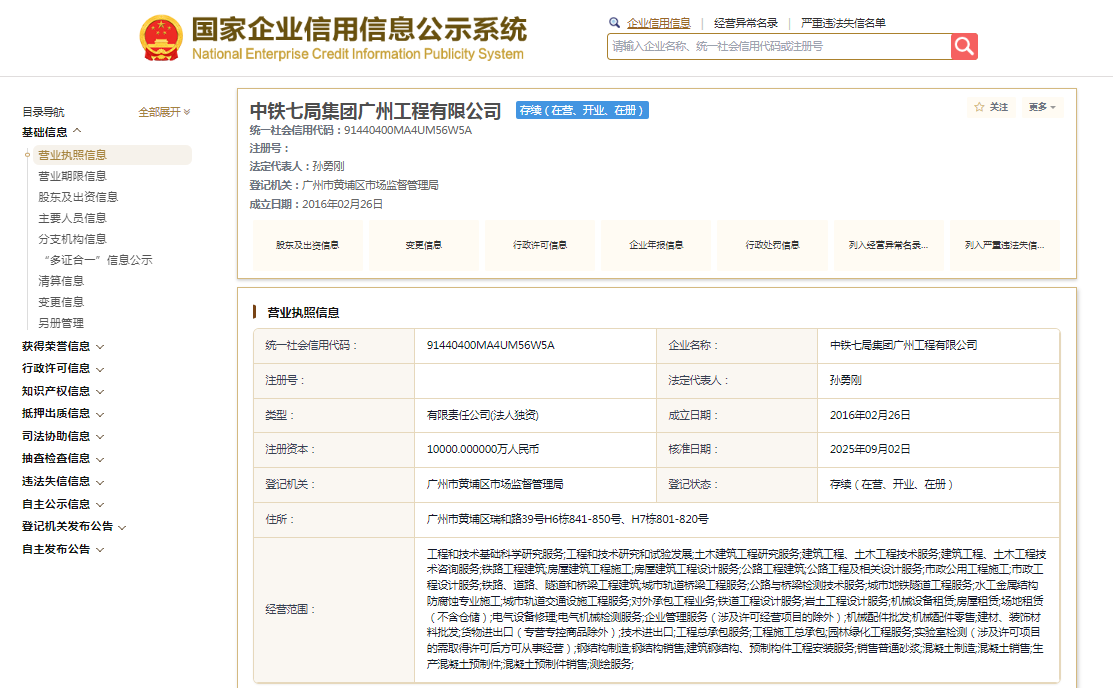Focus the company name search field
The width and height of the screenshot is (1113, 688).
coord(778,46)
